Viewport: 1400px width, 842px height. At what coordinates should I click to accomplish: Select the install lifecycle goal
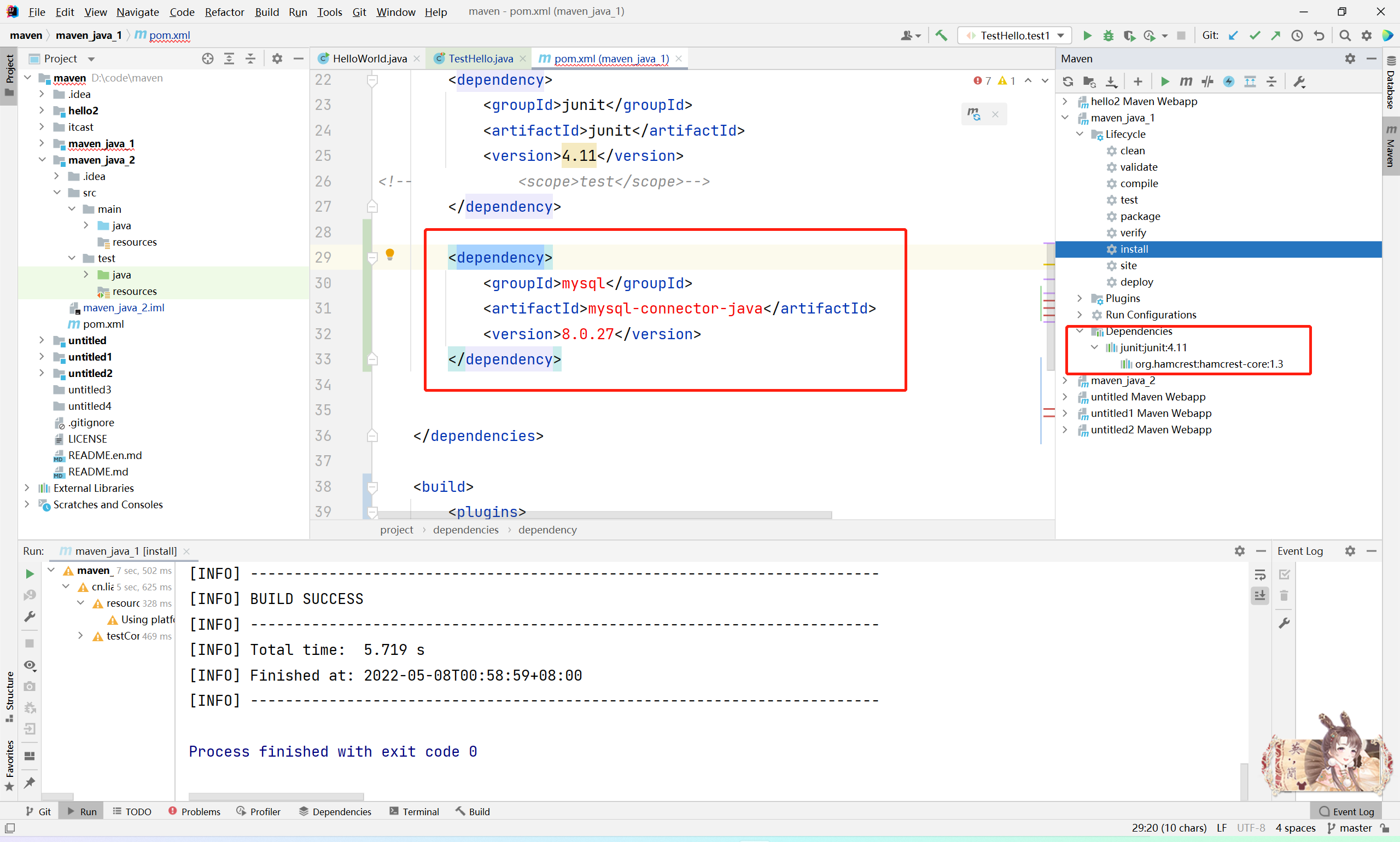point(1134,248)
